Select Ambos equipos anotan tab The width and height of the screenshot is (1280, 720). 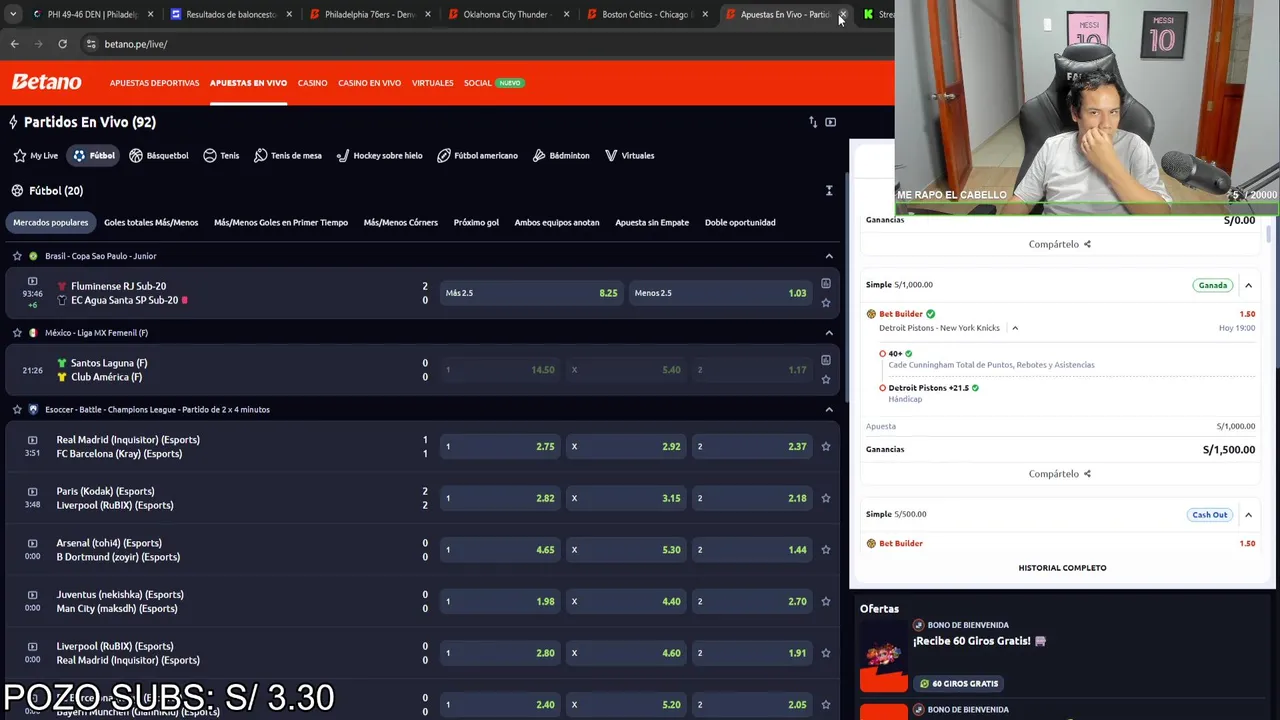557,222
